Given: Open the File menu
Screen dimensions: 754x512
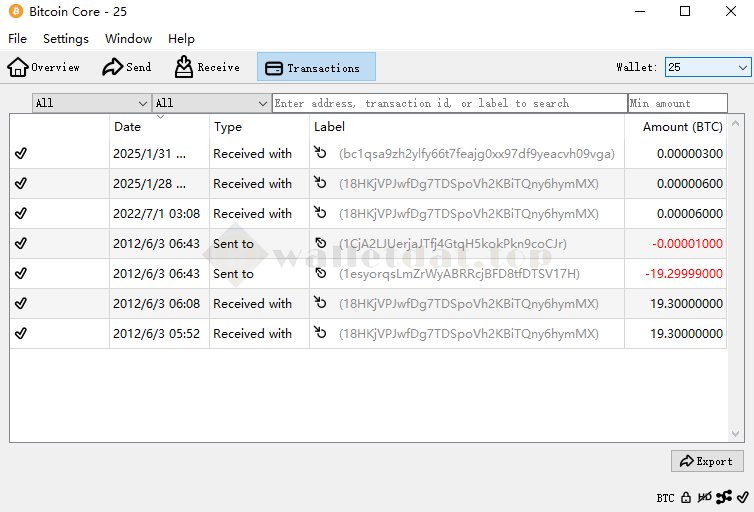Looking at the screenshot, I should [x=18, y=39].
